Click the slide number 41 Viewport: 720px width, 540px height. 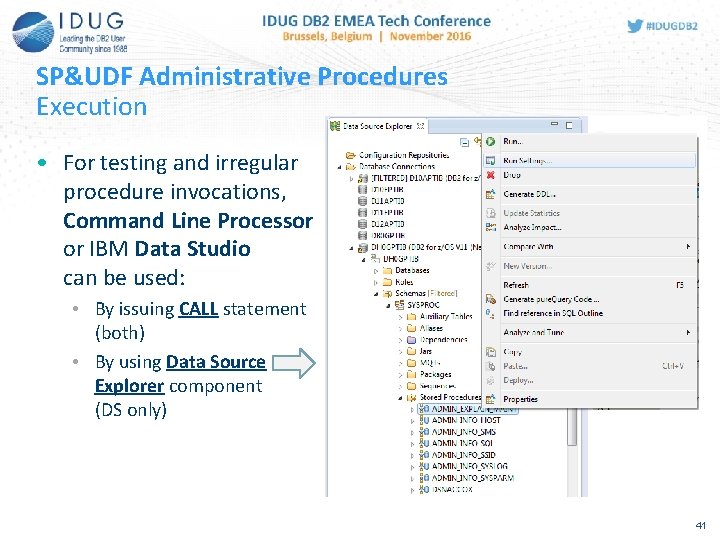point(700,526)
